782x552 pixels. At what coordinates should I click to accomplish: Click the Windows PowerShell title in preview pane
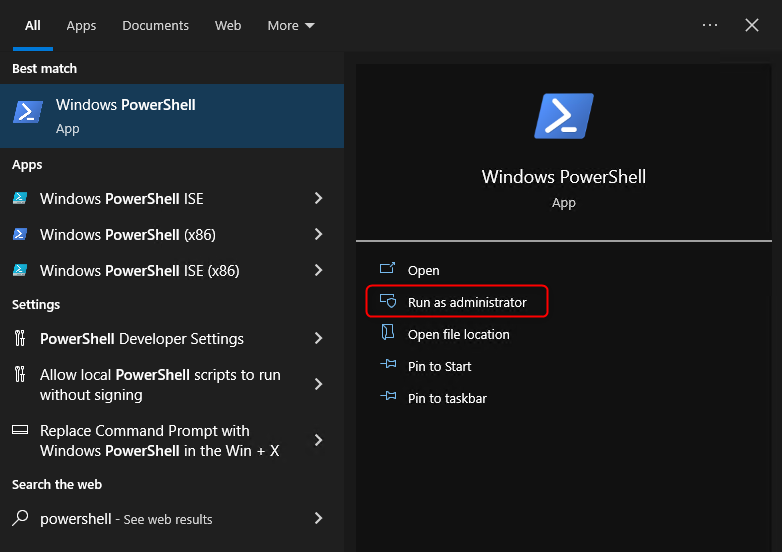[x=564, y=177]
